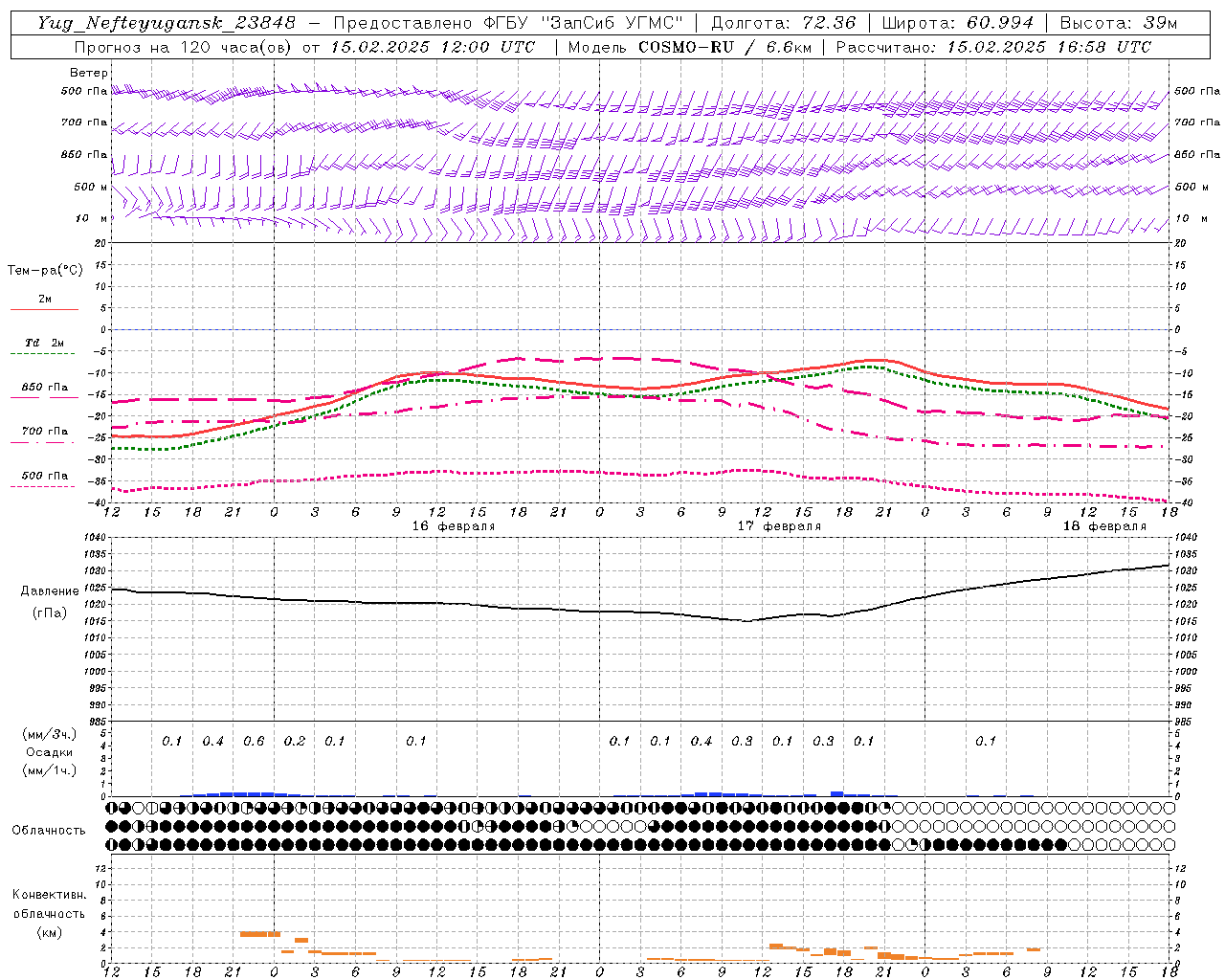Click the 700 гПа temperature legend entry
This screenshot has height=980, width=1225.
(x=45, y=432)
